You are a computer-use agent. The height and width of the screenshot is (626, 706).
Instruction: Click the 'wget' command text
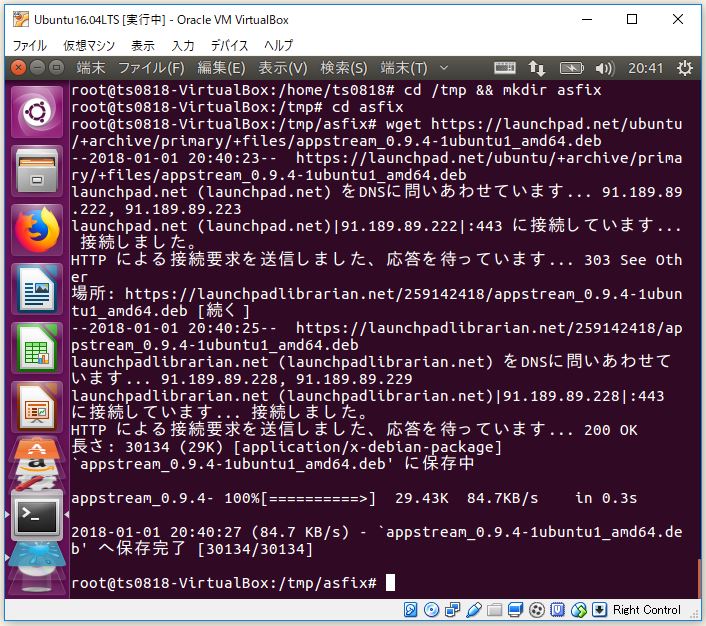point(403,124)
